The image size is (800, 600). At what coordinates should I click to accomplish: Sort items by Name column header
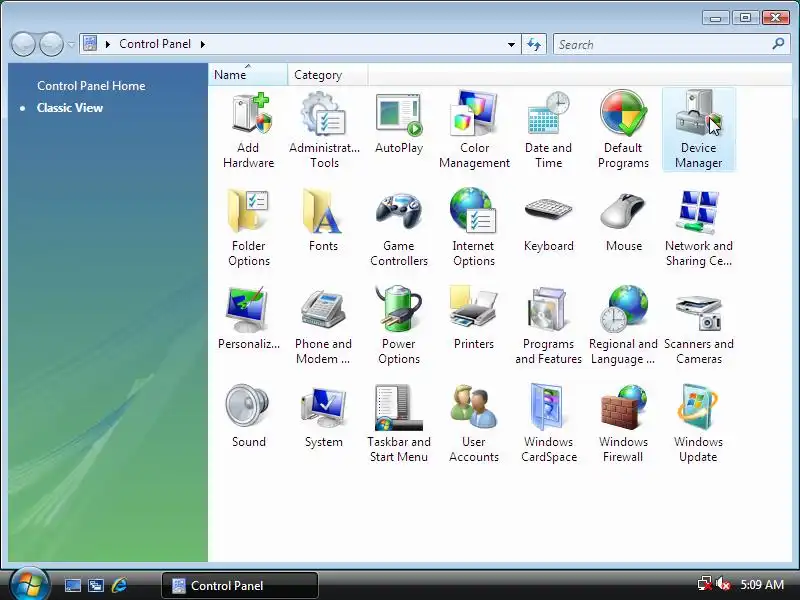click(x=248, y=75)
